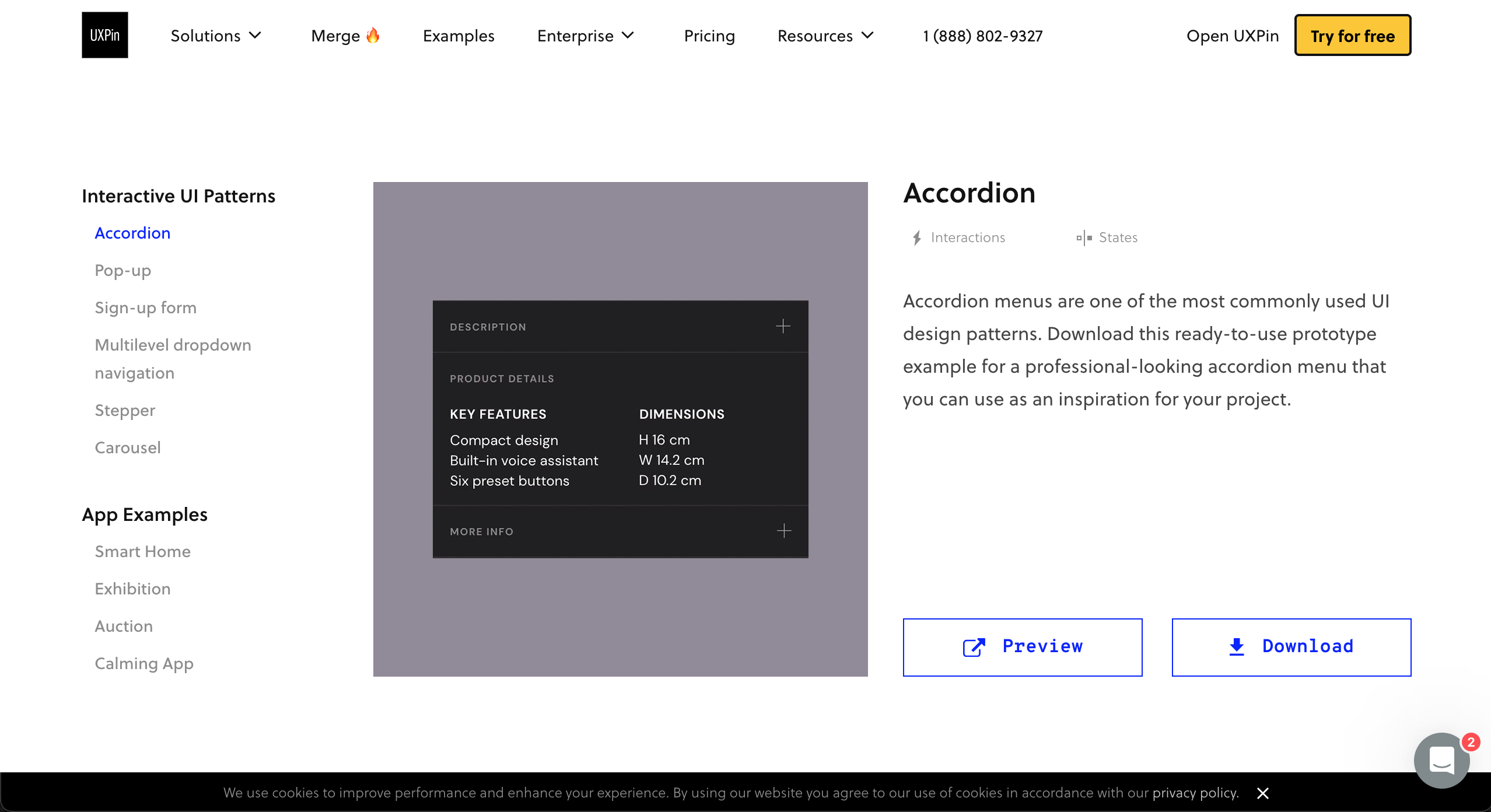The image size is (1491, 812).
Task: Open the privacy policy link
Action: click(1195, 793)
